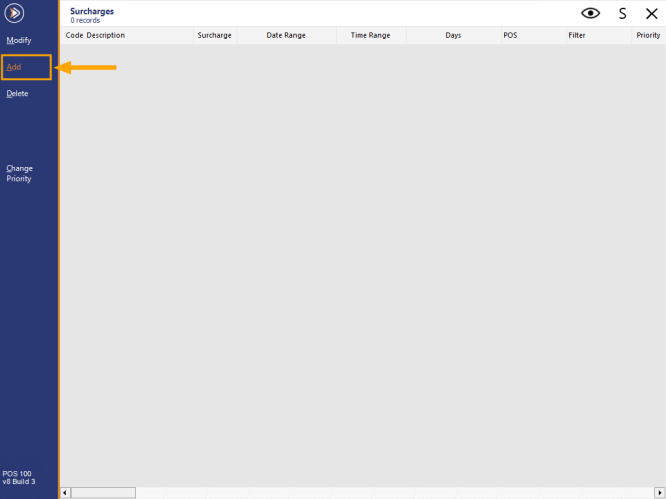Click the S icon in header
The height and width of the screenshot is (499, 666).
622,13
